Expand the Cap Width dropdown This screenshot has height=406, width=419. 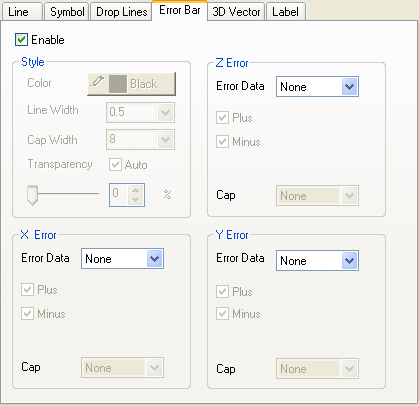point(140,139)
